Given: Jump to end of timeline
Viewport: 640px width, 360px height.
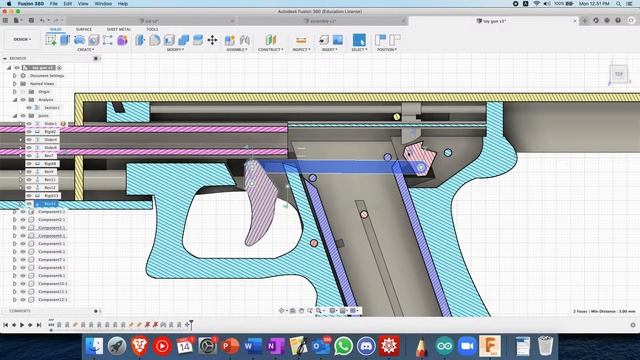Looking at the screenshot, I should click(39, 325).
